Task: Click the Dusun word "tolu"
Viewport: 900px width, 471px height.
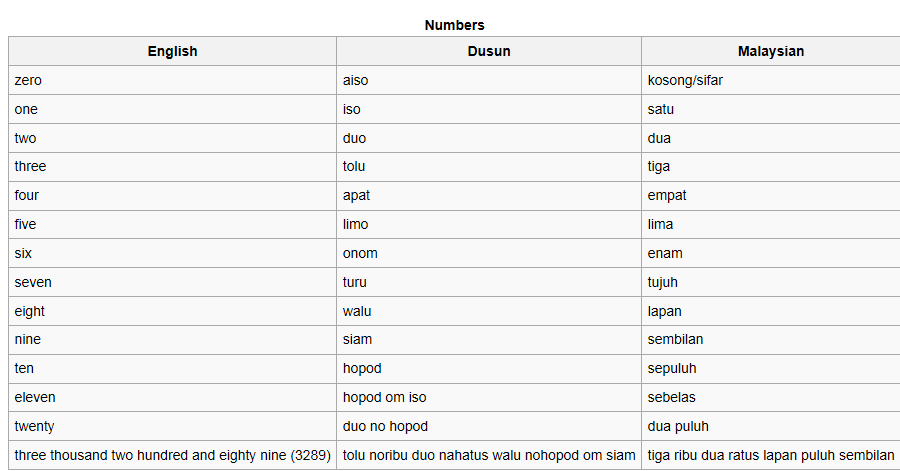Action: click(355, 166)
